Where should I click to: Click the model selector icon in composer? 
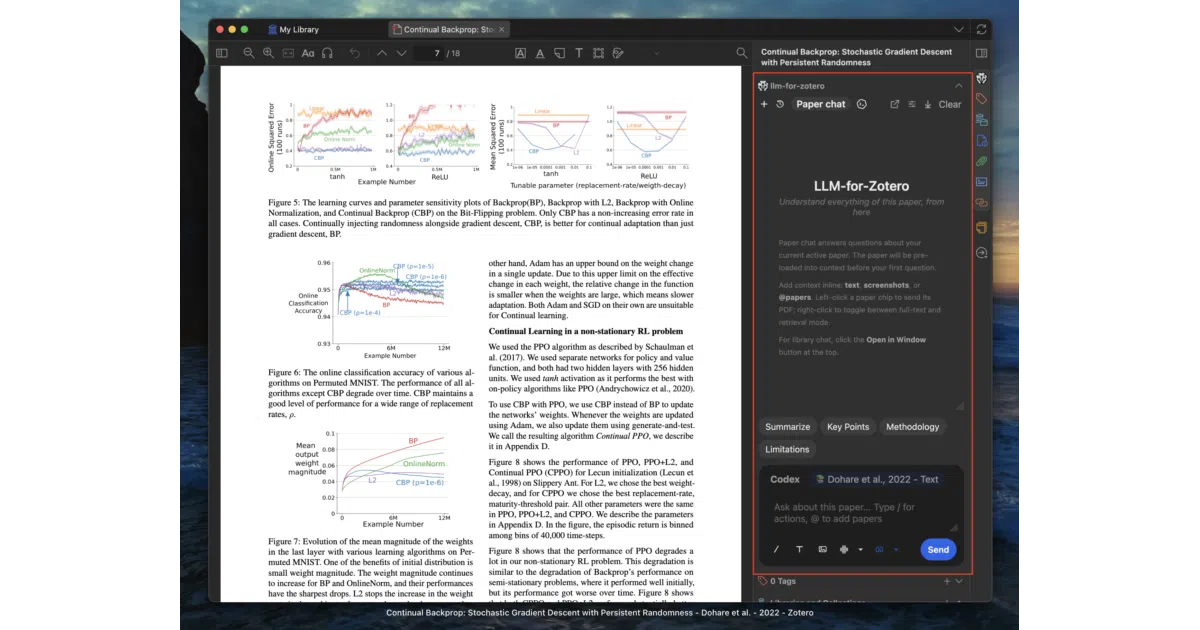click(845, 549)
